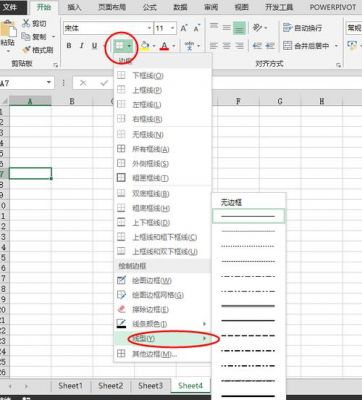This screenshot has height=400, width=362.
Task: Click the Copy (复制) icon
Action: tap(26, 36)
